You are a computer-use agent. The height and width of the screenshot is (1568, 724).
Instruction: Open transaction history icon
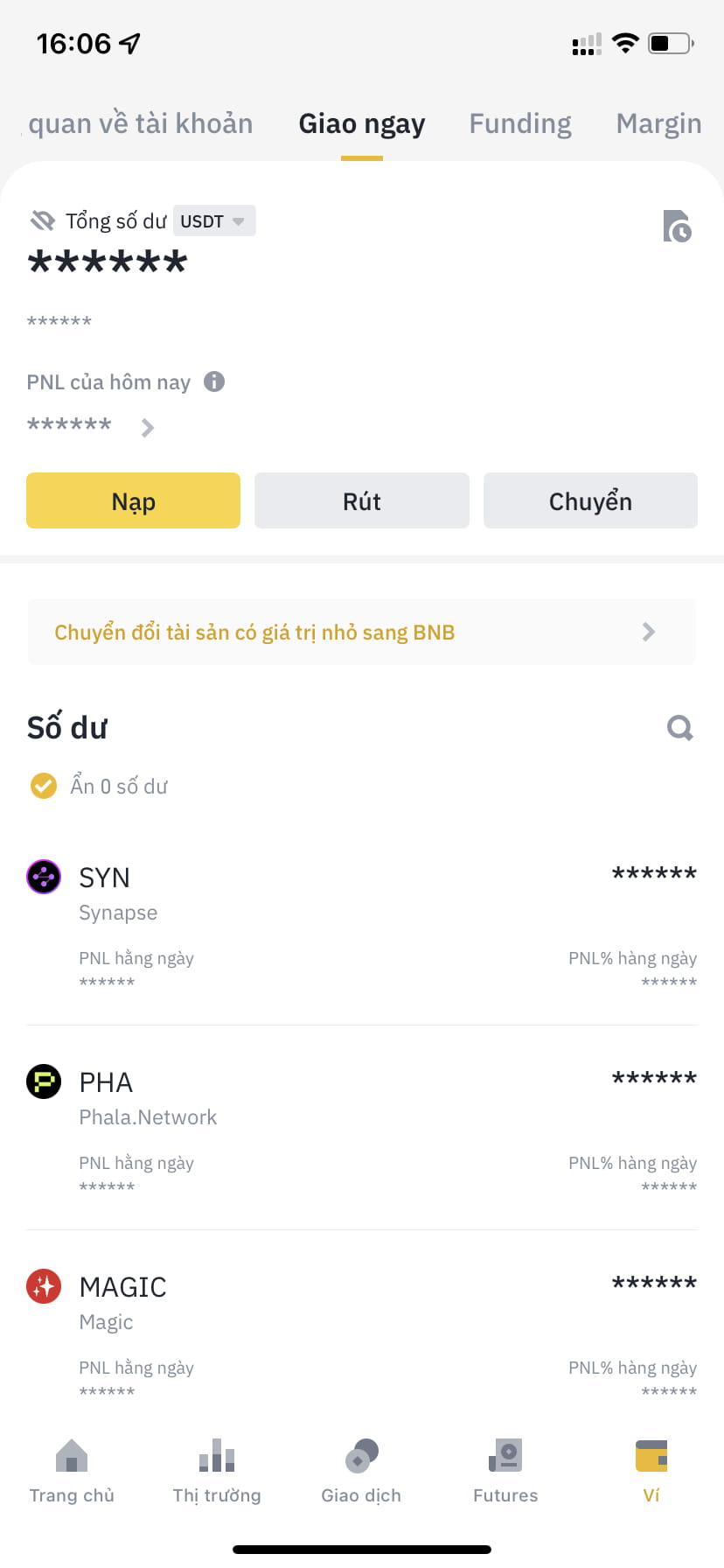coord(677,226)
